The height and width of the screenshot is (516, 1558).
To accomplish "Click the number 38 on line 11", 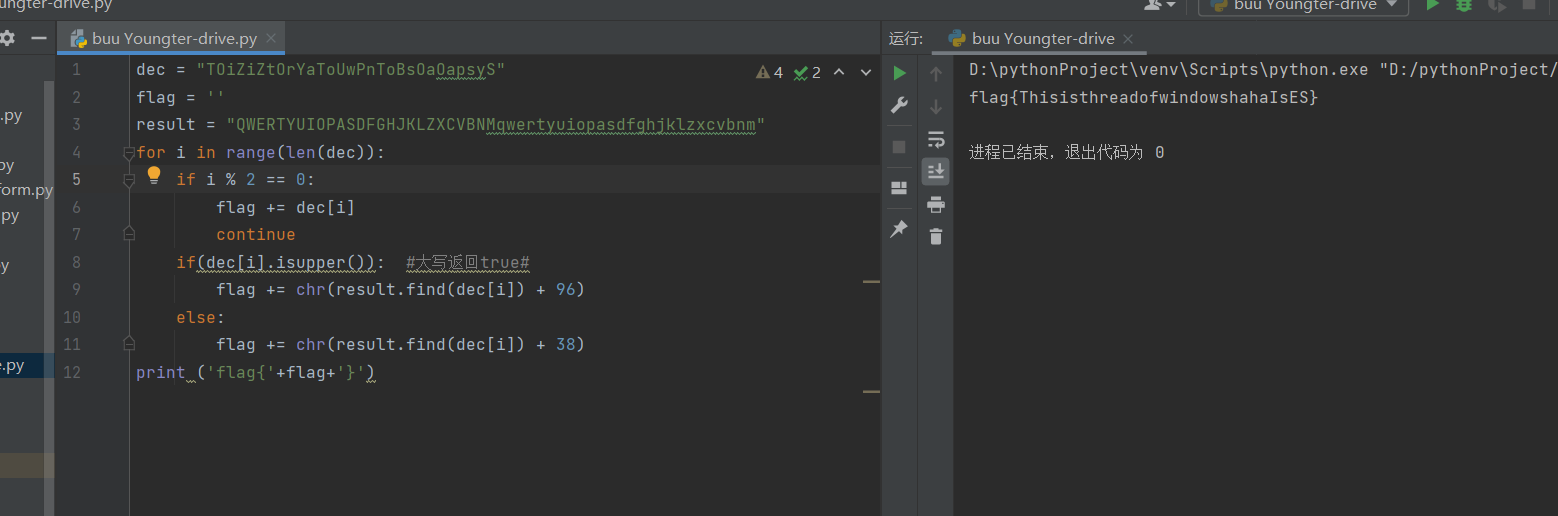I will [566, 344].
